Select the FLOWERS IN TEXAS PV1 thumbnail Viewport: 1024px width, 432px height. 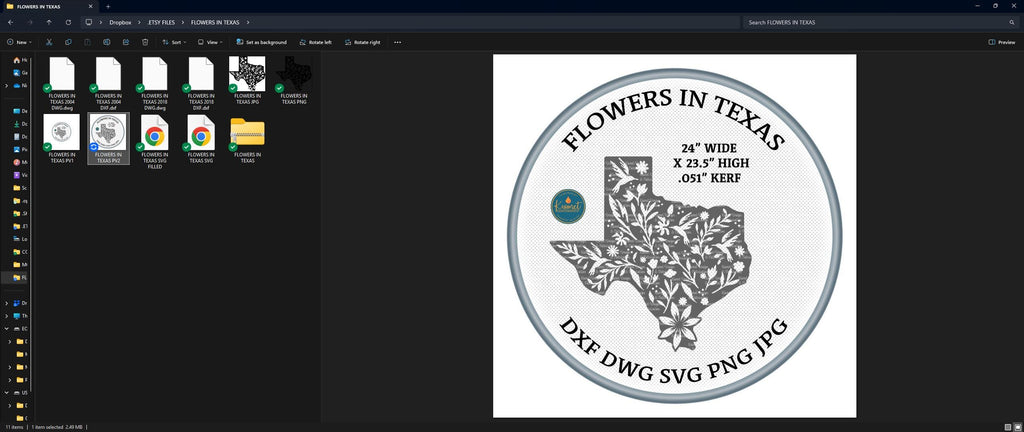[62, 138]
